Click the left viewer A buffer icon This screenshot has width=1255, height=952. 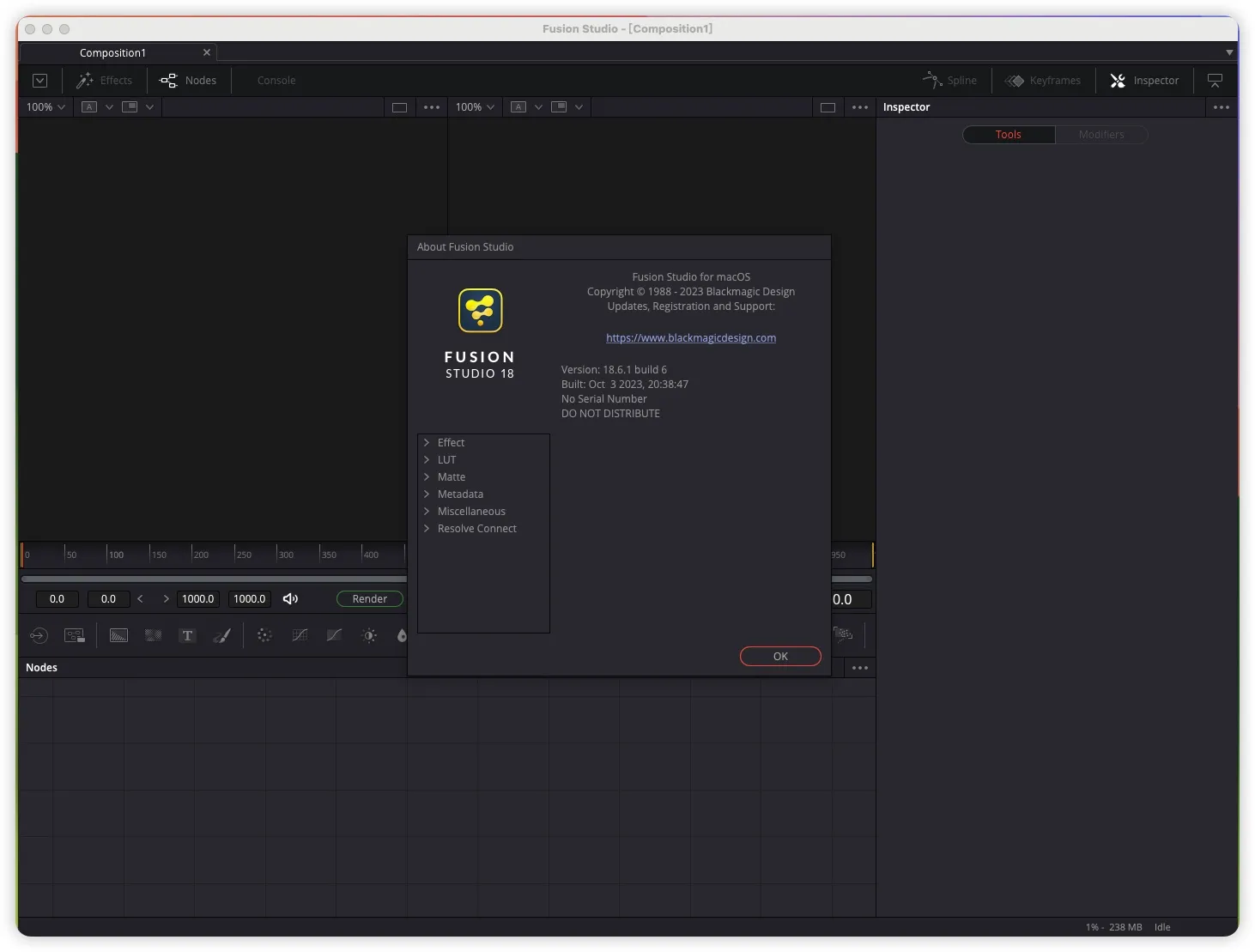tap(89, 107)
